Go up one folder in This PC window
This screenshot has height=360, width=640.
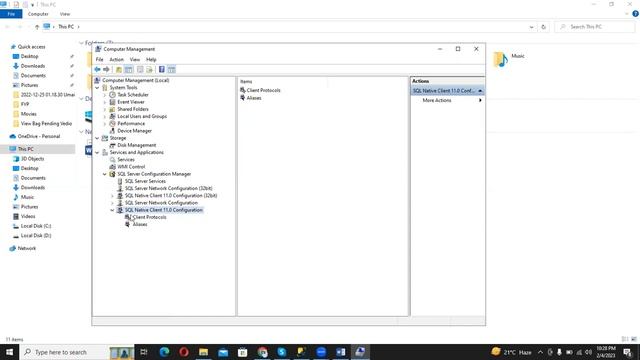coord(37,27)
